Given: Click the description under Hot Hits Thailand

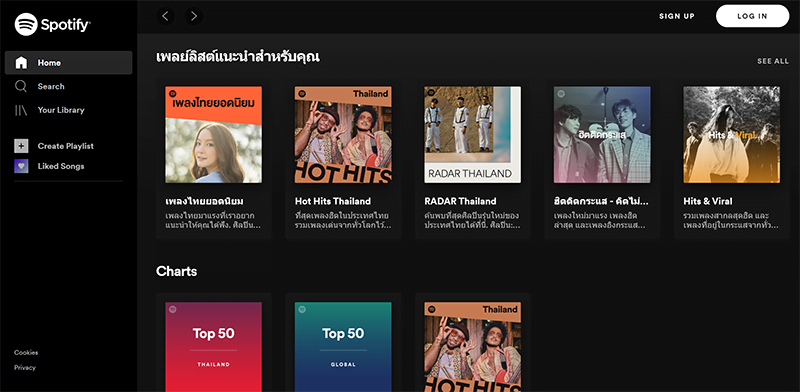Looking at the screenshot, I should point(343,220).
